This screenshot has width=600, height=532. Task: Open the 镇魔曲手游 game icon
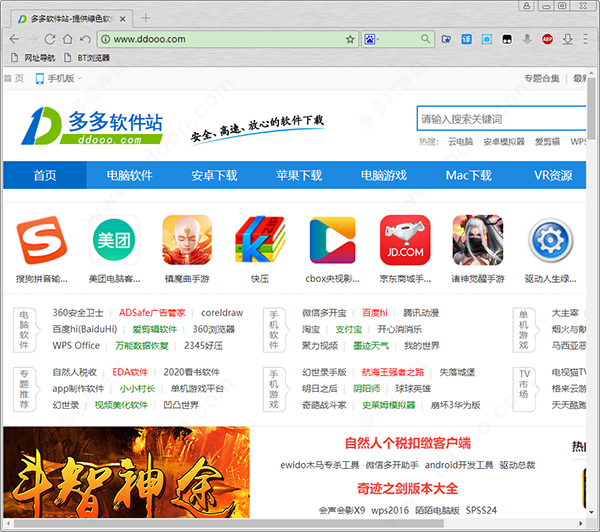[x=187, y=240]
